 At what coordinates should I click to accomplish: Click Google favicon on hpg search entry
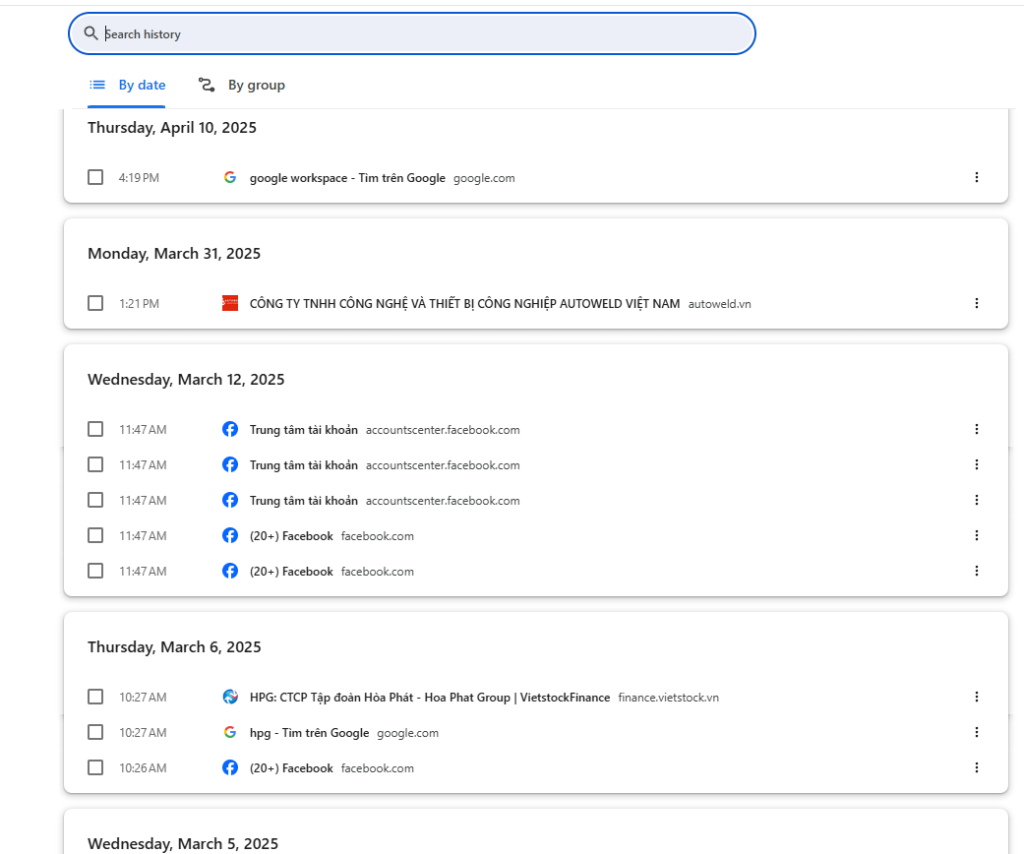pos(230,733)
